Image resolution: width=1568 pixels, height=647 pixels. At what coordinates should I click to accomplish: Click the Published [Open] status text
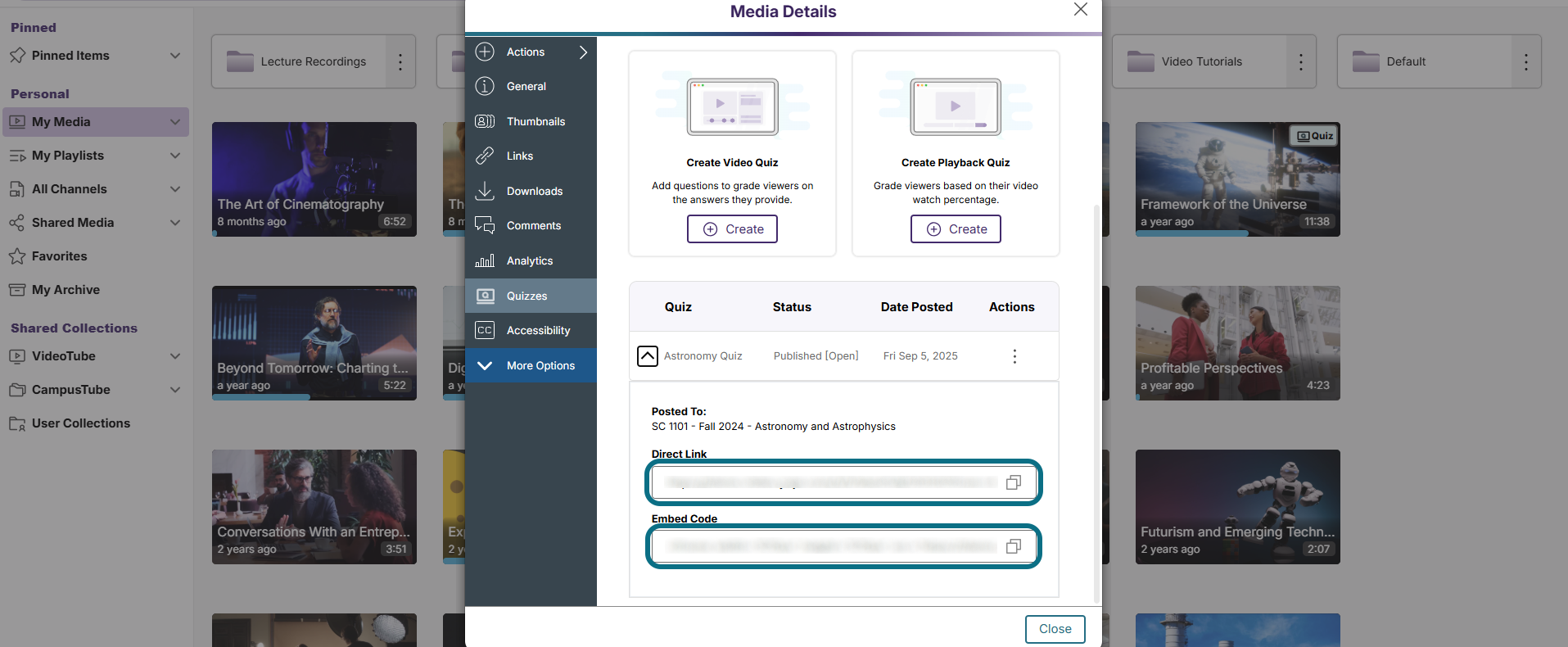pos(816,356)
